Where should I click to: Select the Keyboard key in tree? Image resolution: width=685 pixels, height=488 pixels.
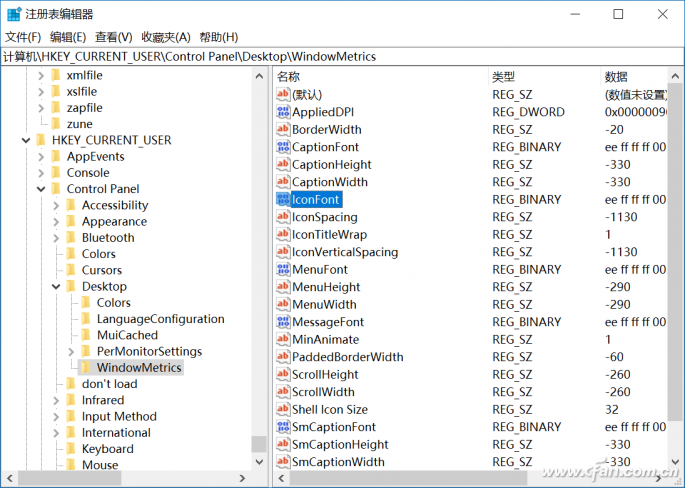point(107,449)
